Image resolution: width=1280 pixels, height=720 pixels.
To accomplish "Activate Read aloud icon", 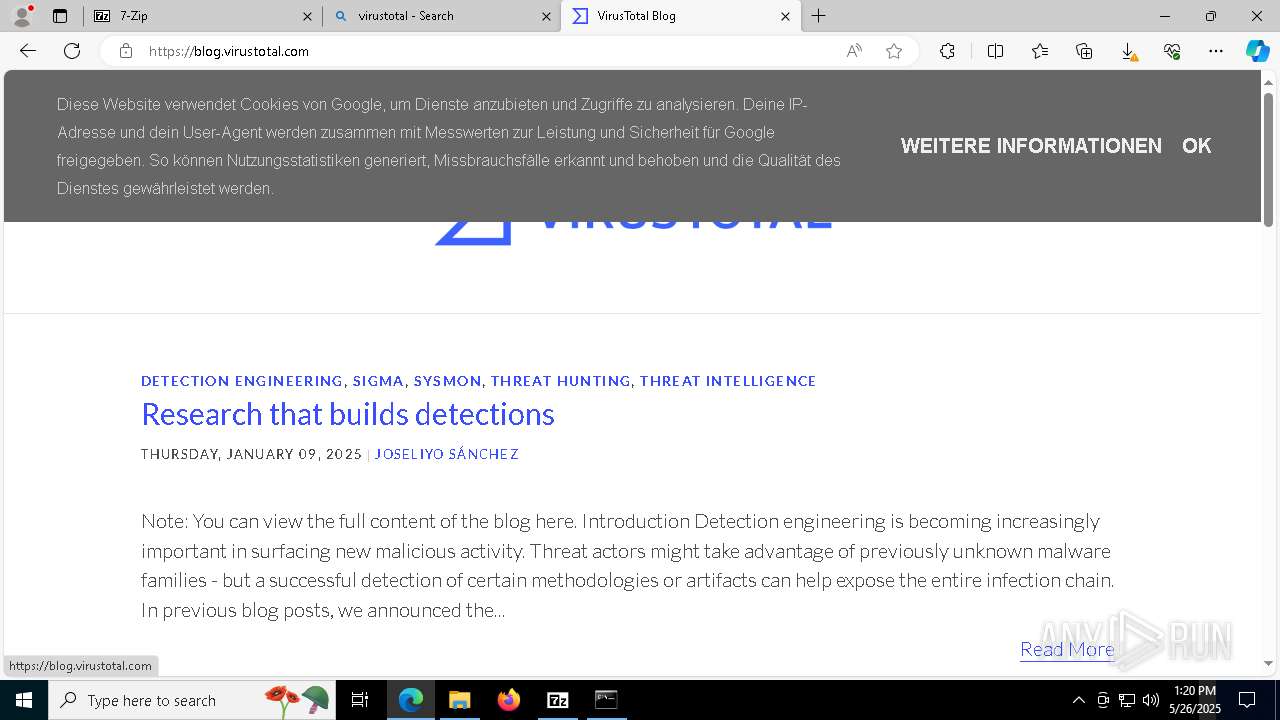I will click(854, 51).
